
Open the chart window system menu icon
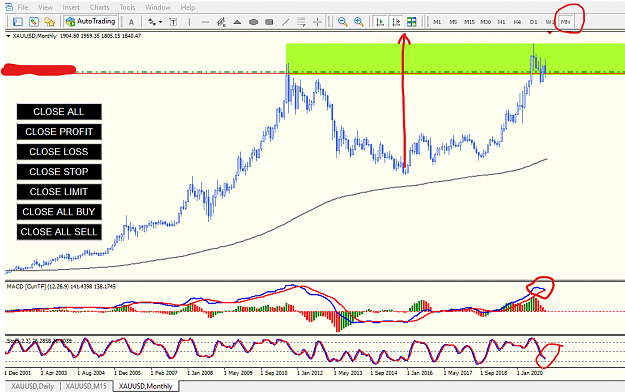(x=8, y=7)
